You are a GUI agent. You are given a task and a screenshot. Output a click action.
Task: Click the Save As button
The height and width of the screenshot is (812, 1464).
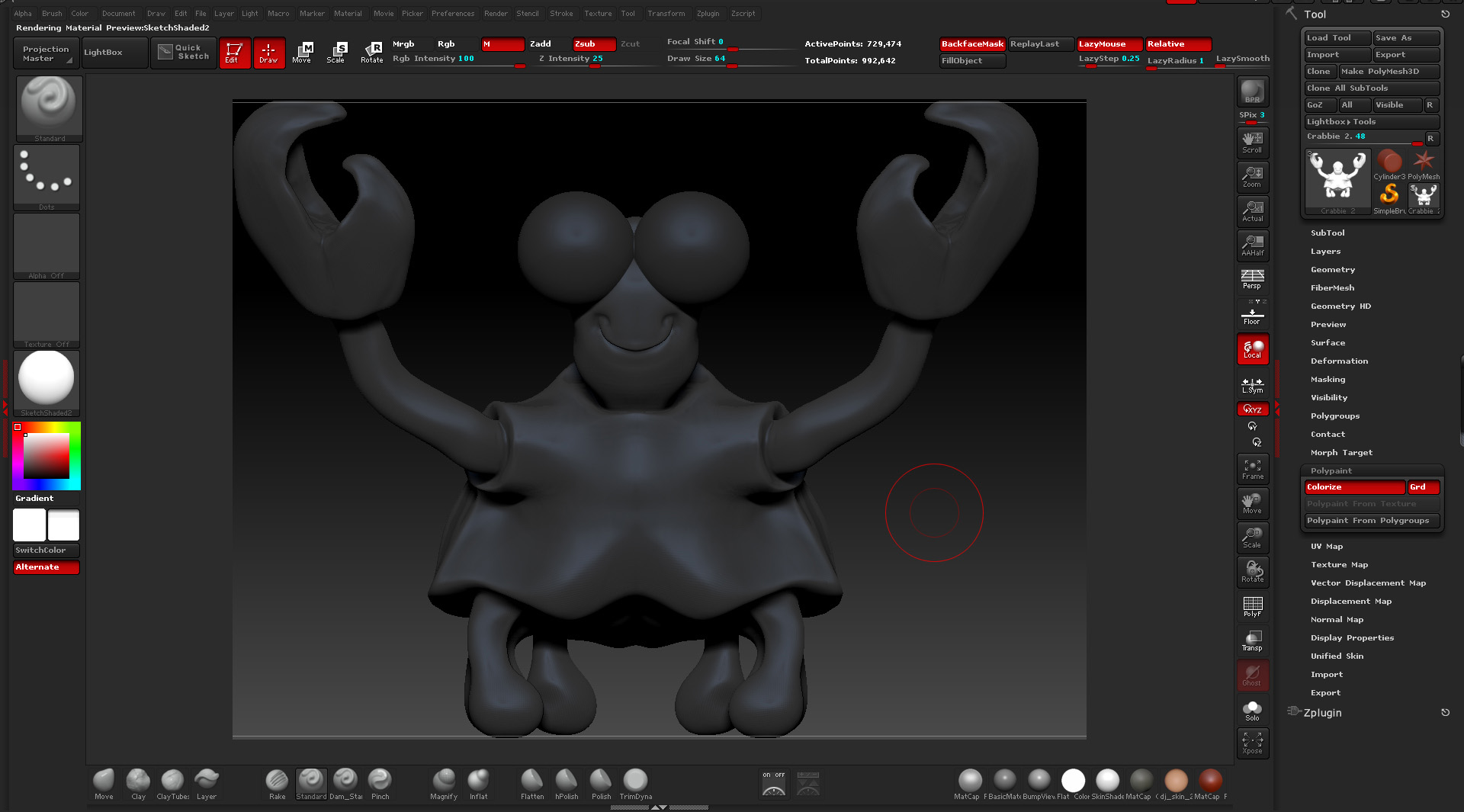tap(1407, 38)
